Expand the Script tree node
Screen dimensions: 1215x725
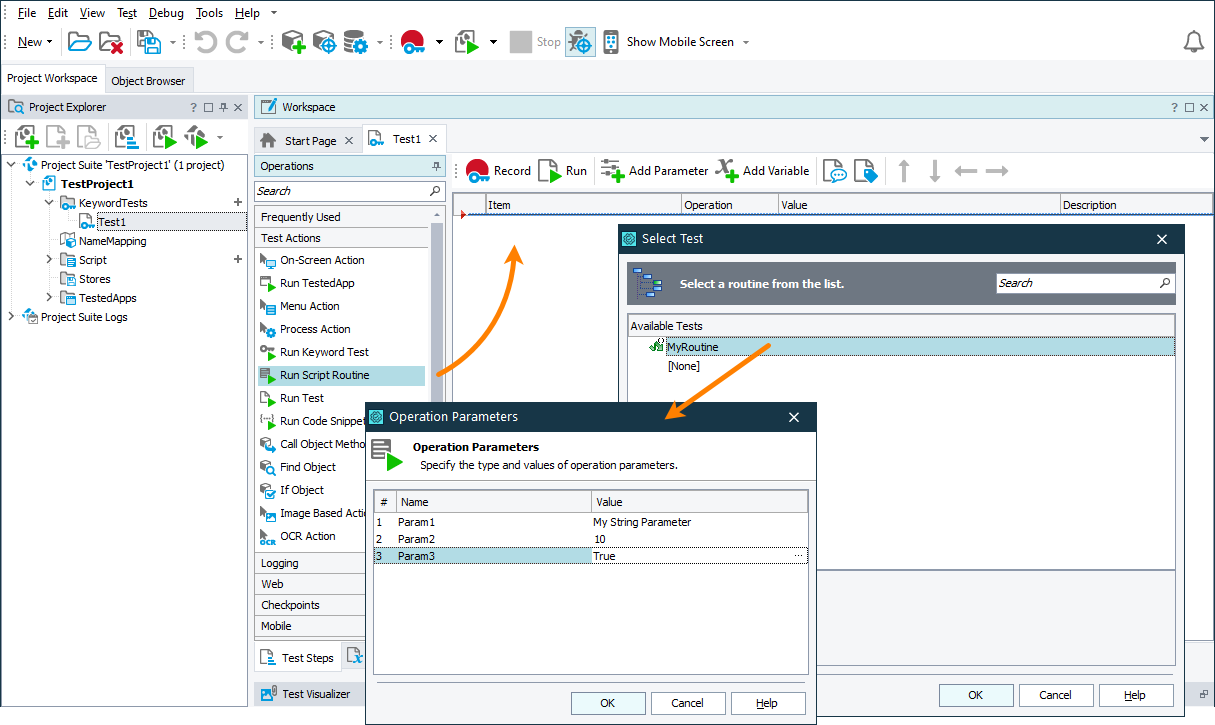tap(50, 260)
